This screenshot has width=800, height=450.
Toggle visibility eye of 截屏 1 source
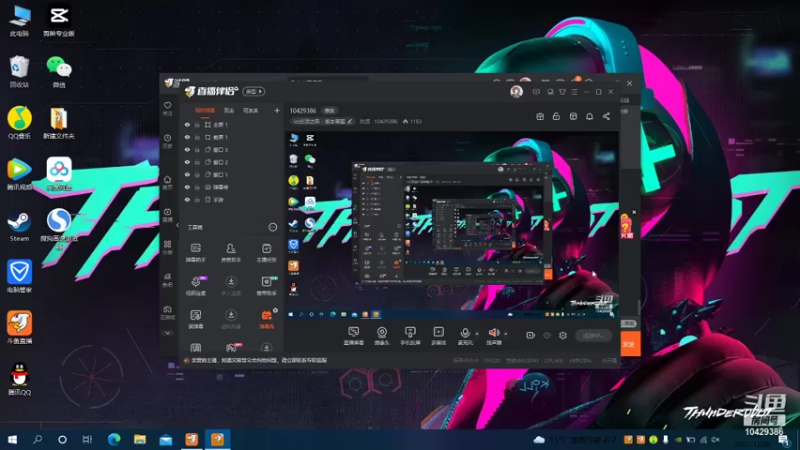[x=187, y=137]
